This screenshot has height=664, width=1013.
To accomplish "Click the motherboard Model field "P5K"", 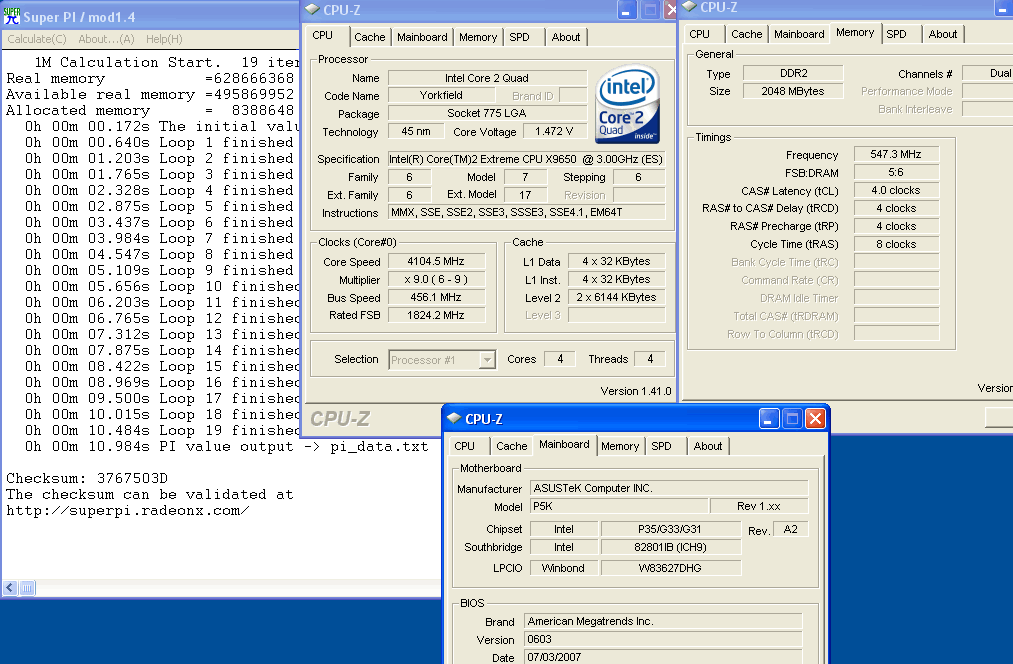I will pos(618,506).
